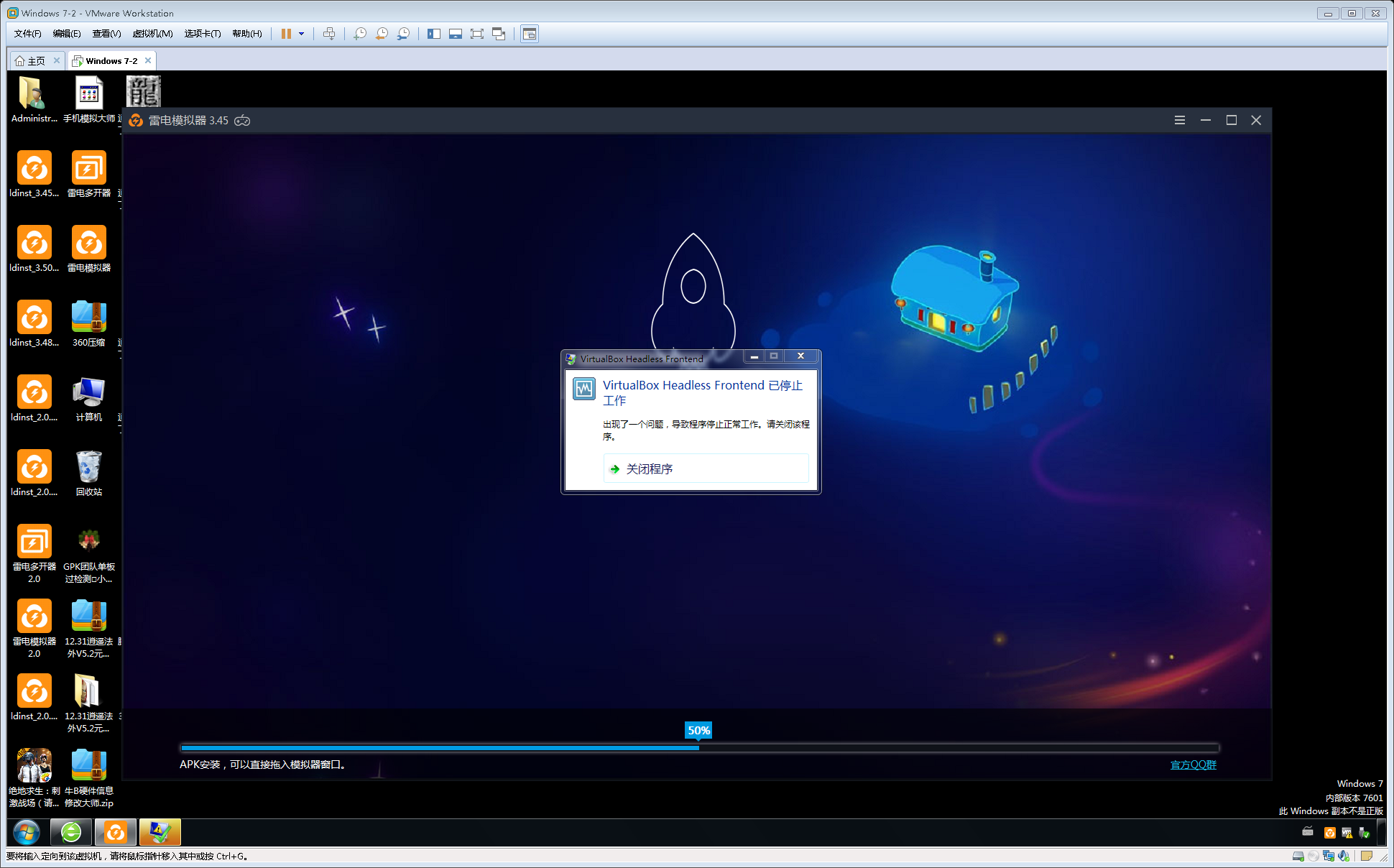Open the Windows Start menu
Screen dimensions: 1394x868
tap(27, 832)
